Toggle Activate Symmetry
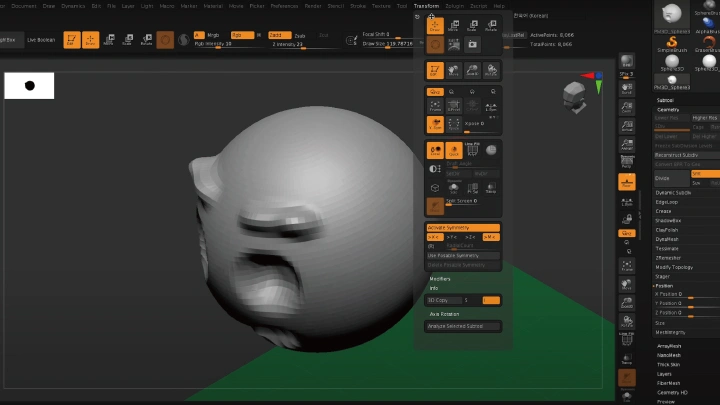The height and width of the screenshot is (405, 720). coord(463,228)
